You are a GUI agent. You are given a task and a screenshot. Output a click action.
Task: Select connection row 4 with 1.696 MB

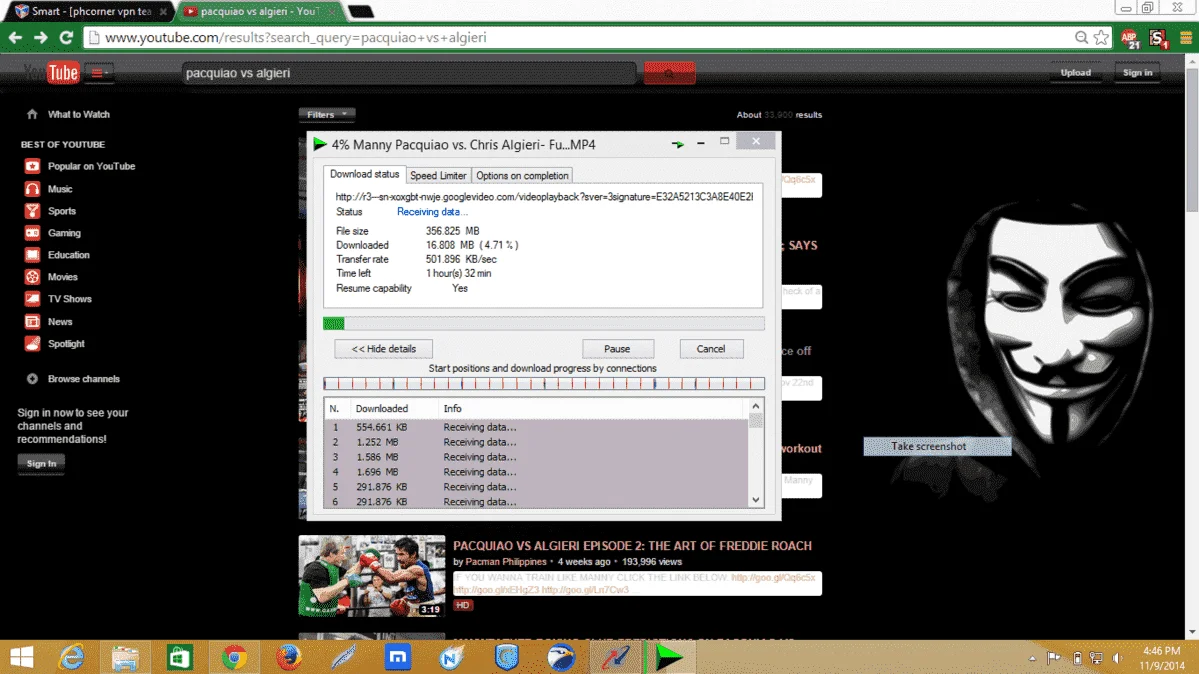(x=535, y=472)
